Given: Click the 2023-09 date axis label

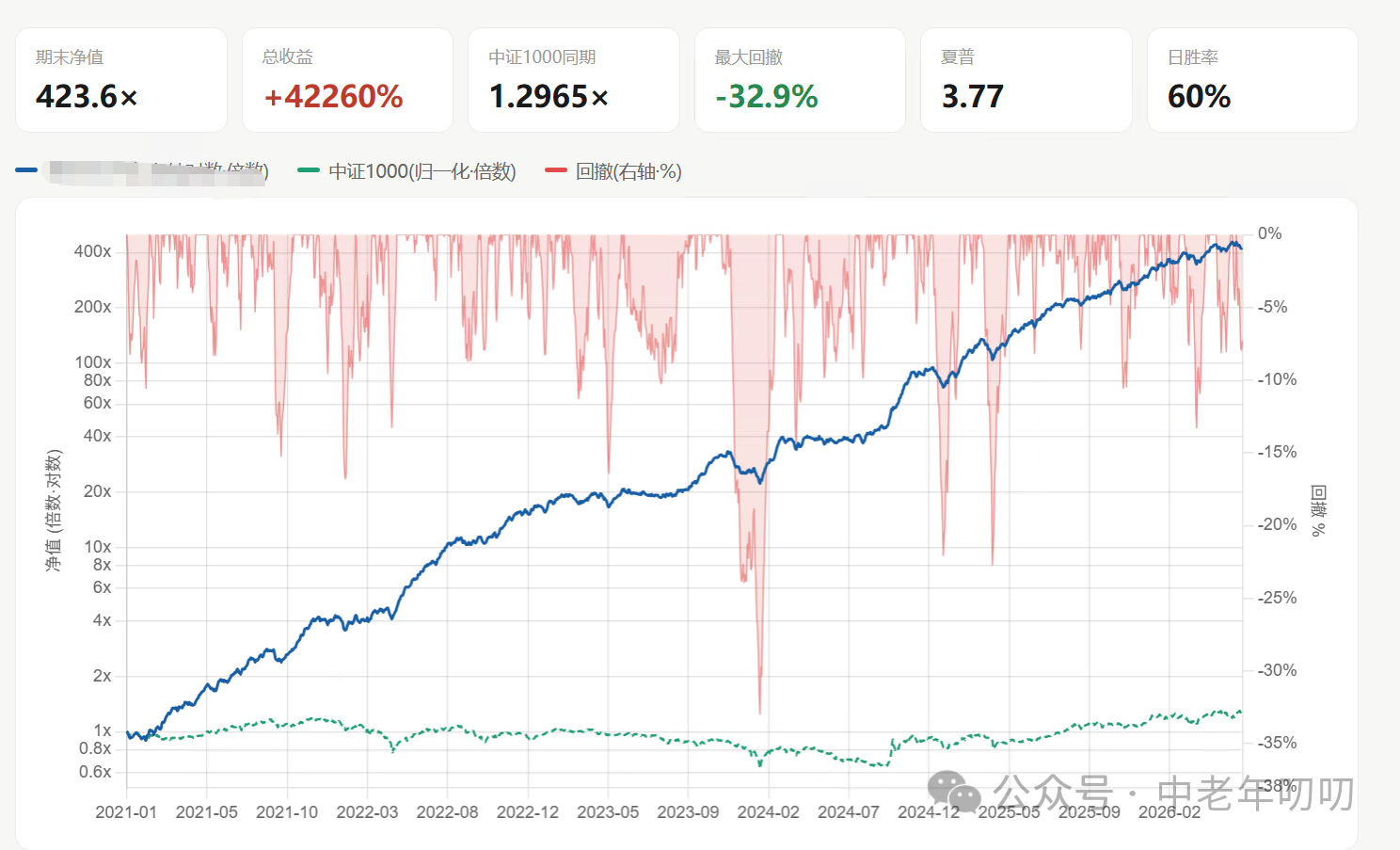Looking at the screenshot, I should coord(688,812).
